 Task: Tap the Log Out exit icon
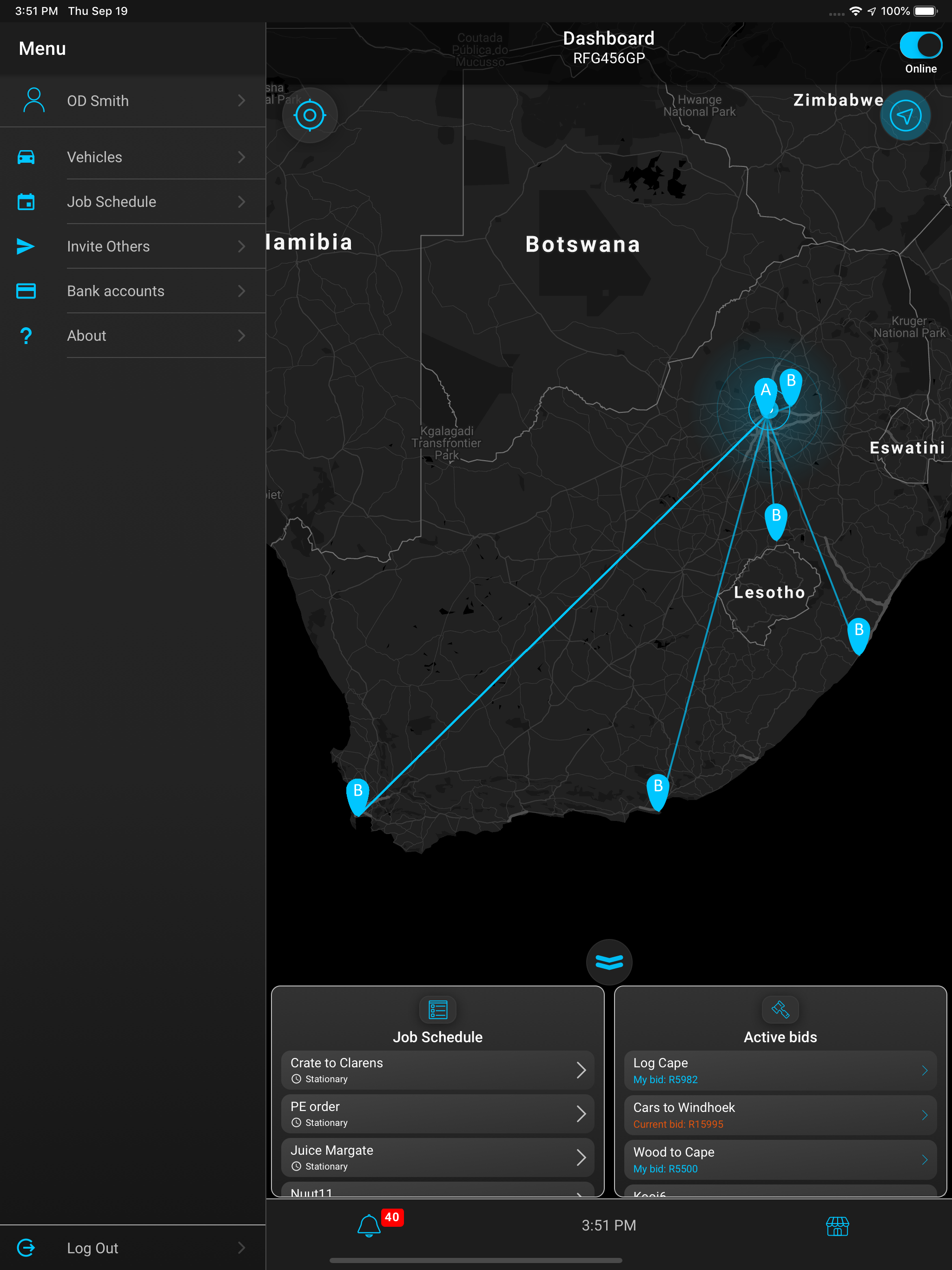[26, 1248]
